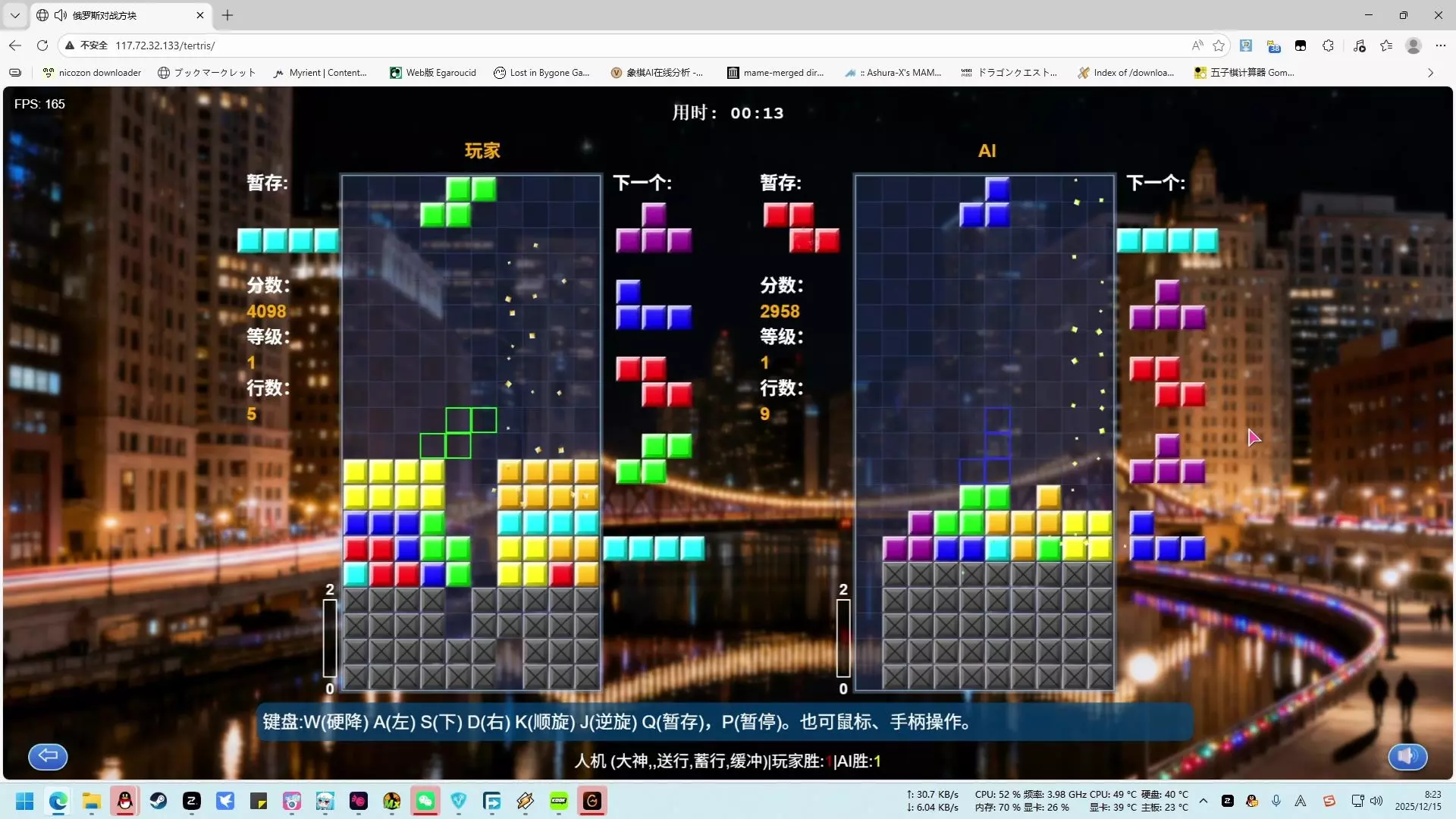Open a new browser tab
1456x819 pixels.
(x=227, y=15)
